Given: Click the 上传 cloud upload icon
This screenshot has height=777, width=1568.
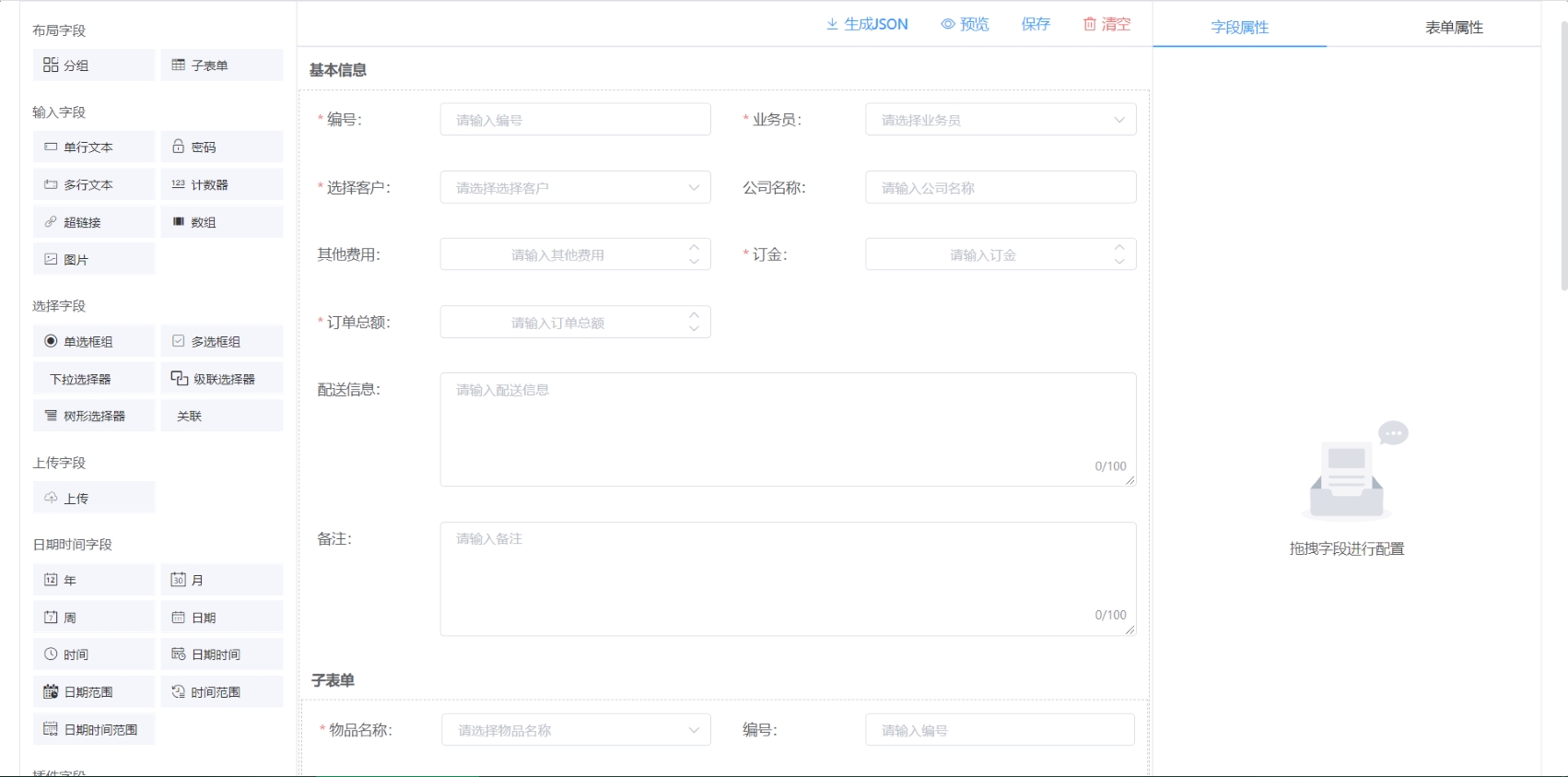Looking at the screenshot, I should (x=51, y=498).
